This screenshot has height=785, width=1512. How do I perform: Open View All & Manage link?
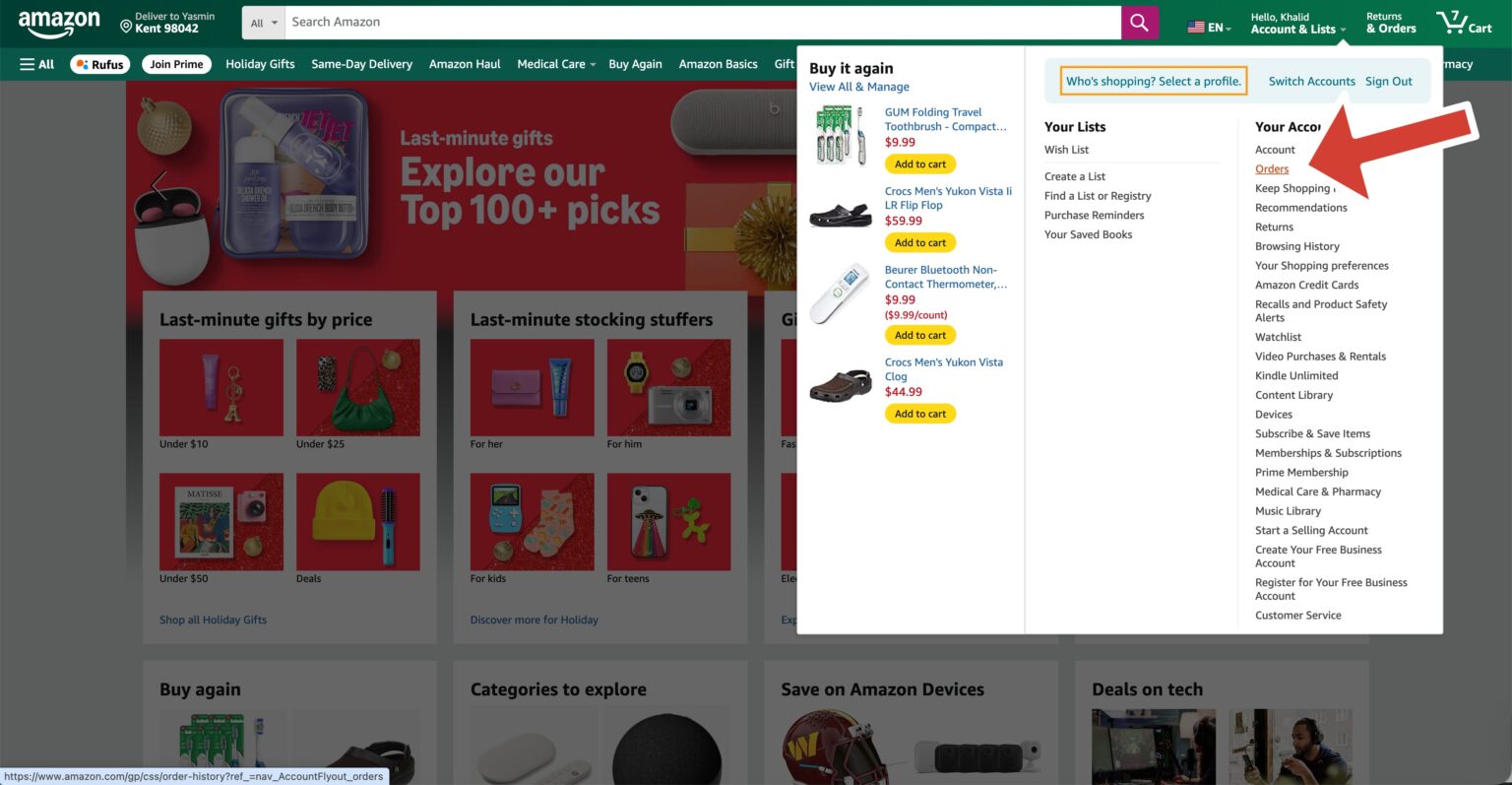click(x=859, y=87)
